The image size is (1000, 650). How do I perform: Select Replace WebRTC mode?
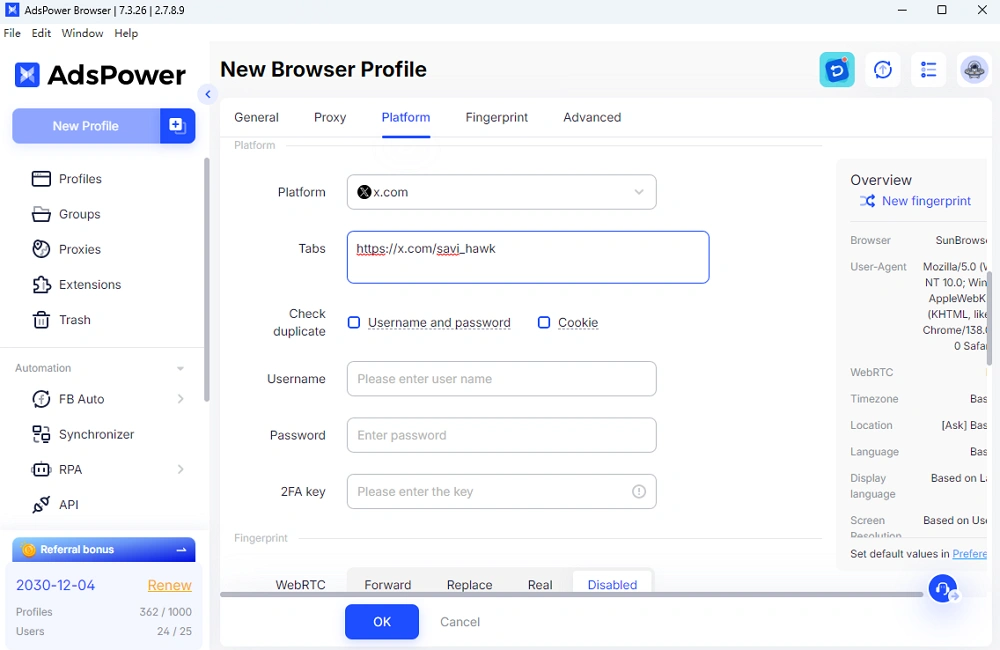[x=469, y=584]
